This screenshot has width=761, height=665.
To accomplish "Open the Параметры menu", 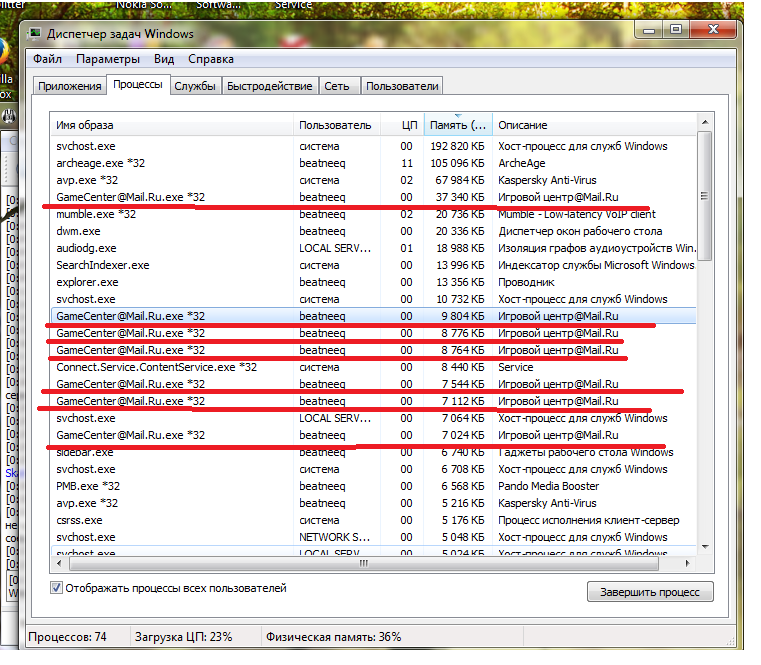I will tap(108, 59).
